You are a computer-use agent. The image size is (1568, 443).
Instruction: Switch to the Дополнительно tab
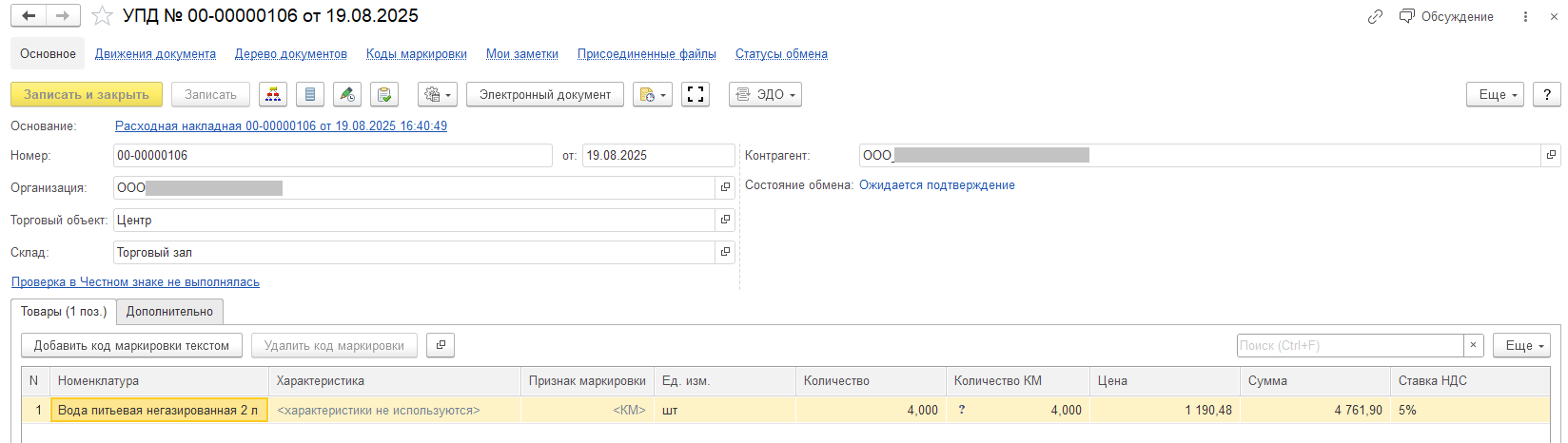[170, 311]
